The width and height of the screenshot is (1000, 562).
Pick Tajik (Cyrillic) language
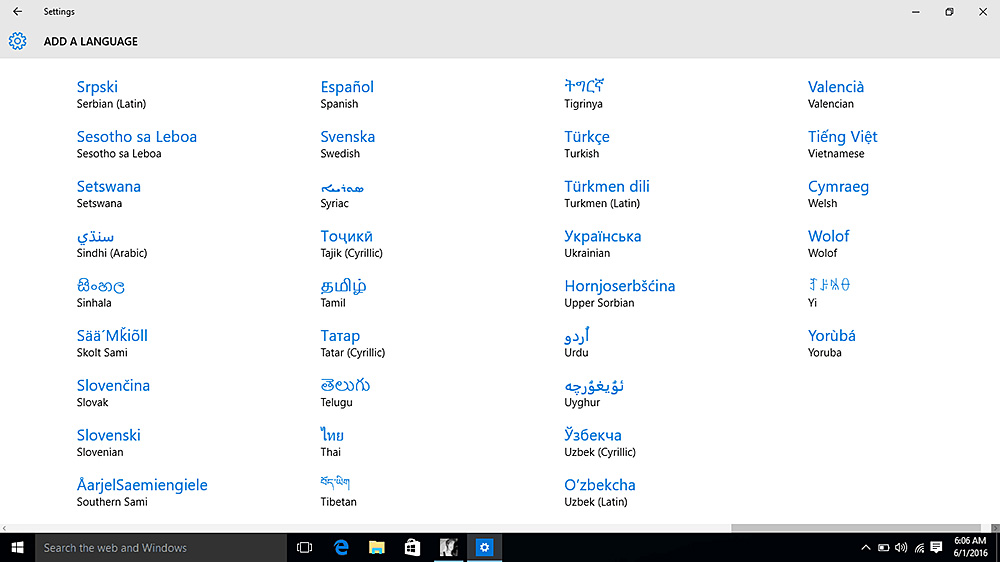351,243
